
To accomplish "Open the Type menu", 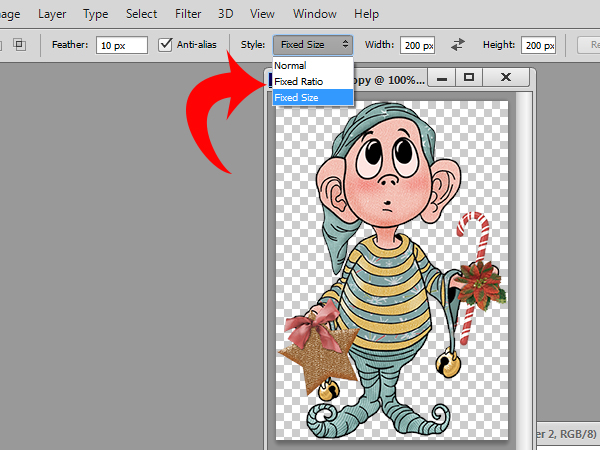I will point(96,14).
